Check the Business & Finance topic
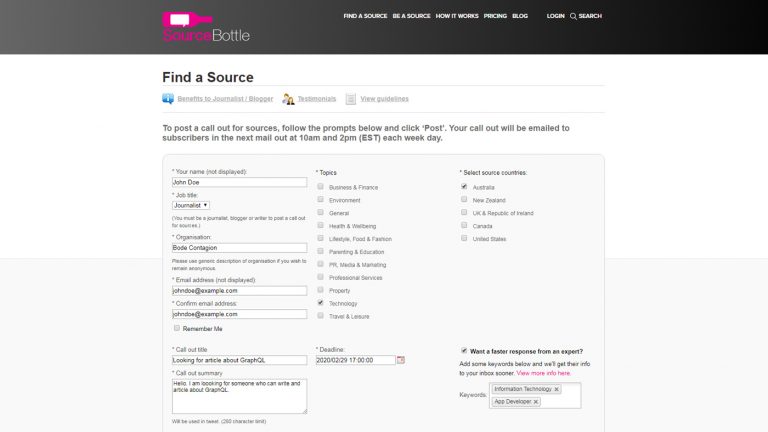Viewport: 768px width, 432px height. point(320,187)
